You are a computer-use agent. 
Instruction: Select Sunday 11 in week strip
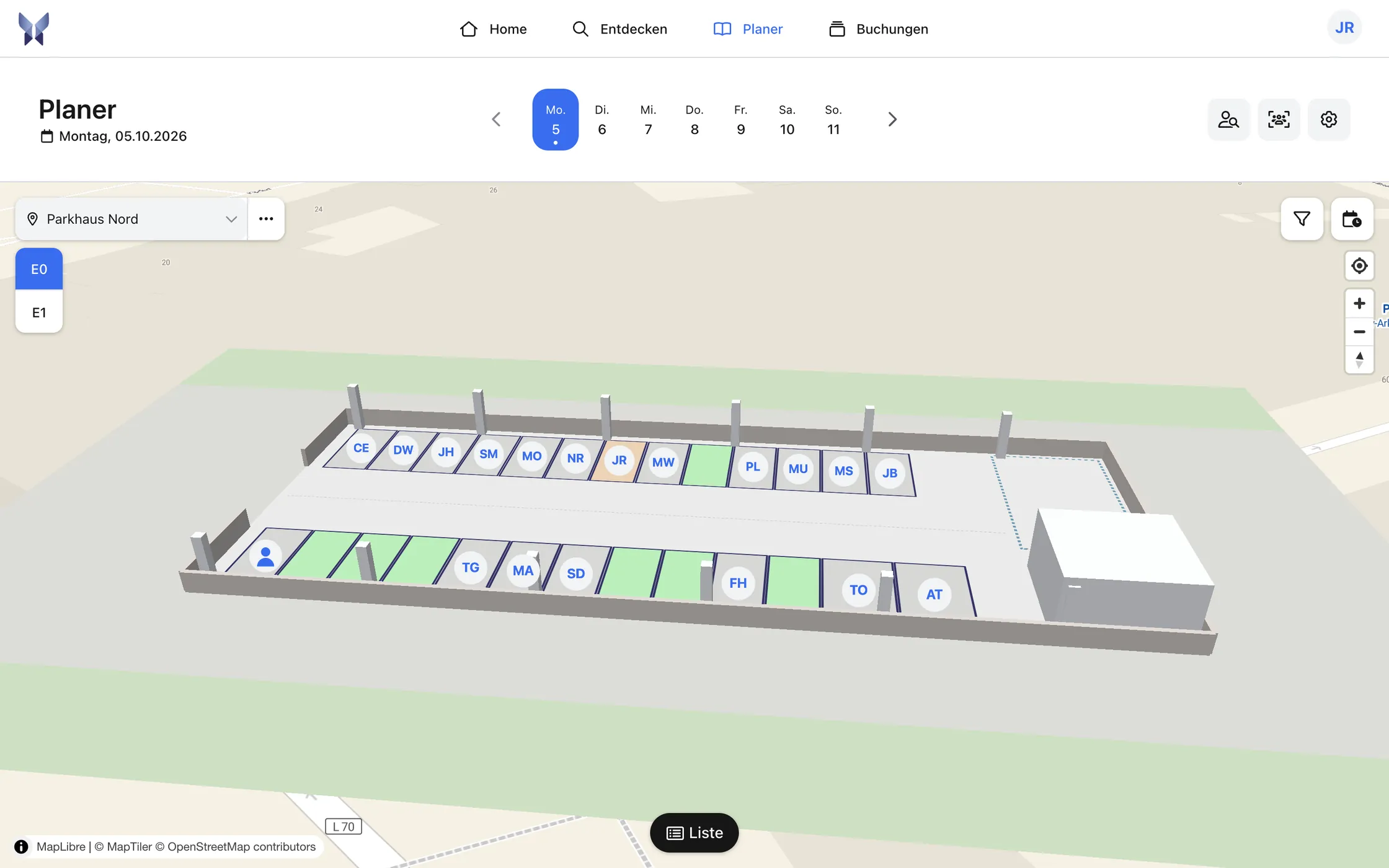click(x=833, y=119)
